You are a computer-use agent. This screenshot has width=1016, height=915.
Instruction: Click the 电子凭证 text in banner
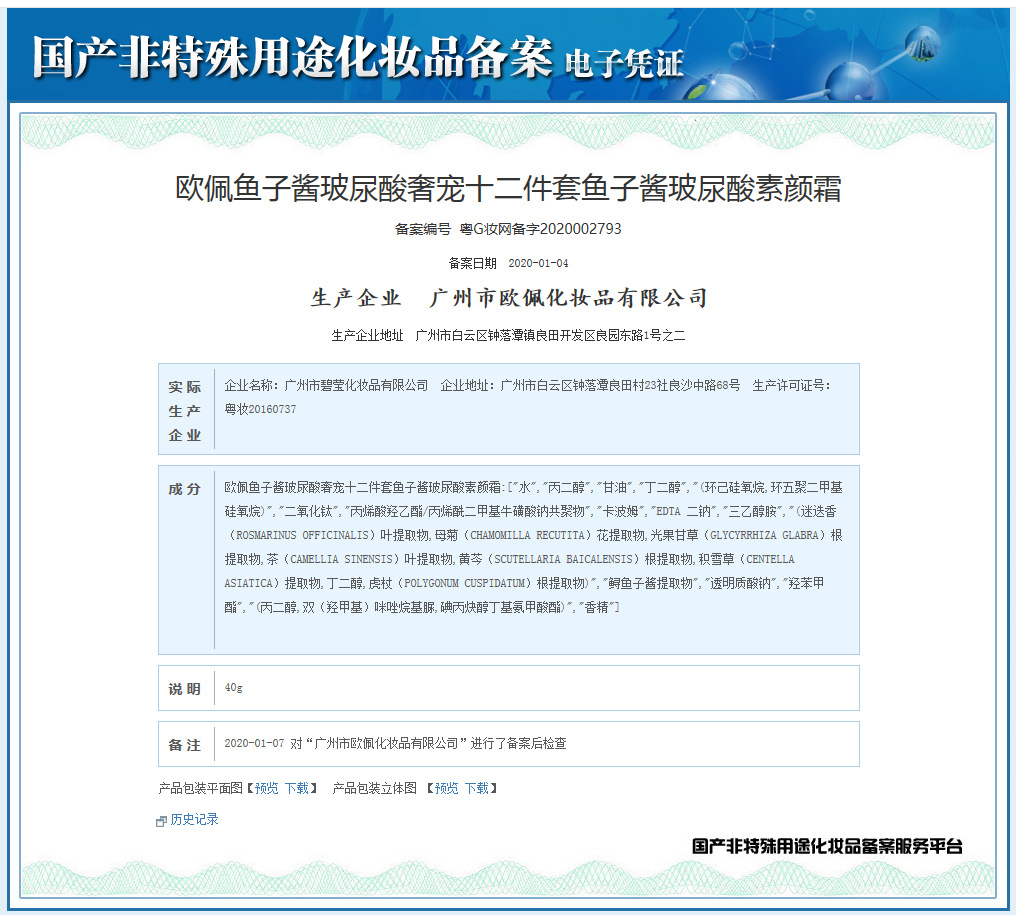[624, 63]
